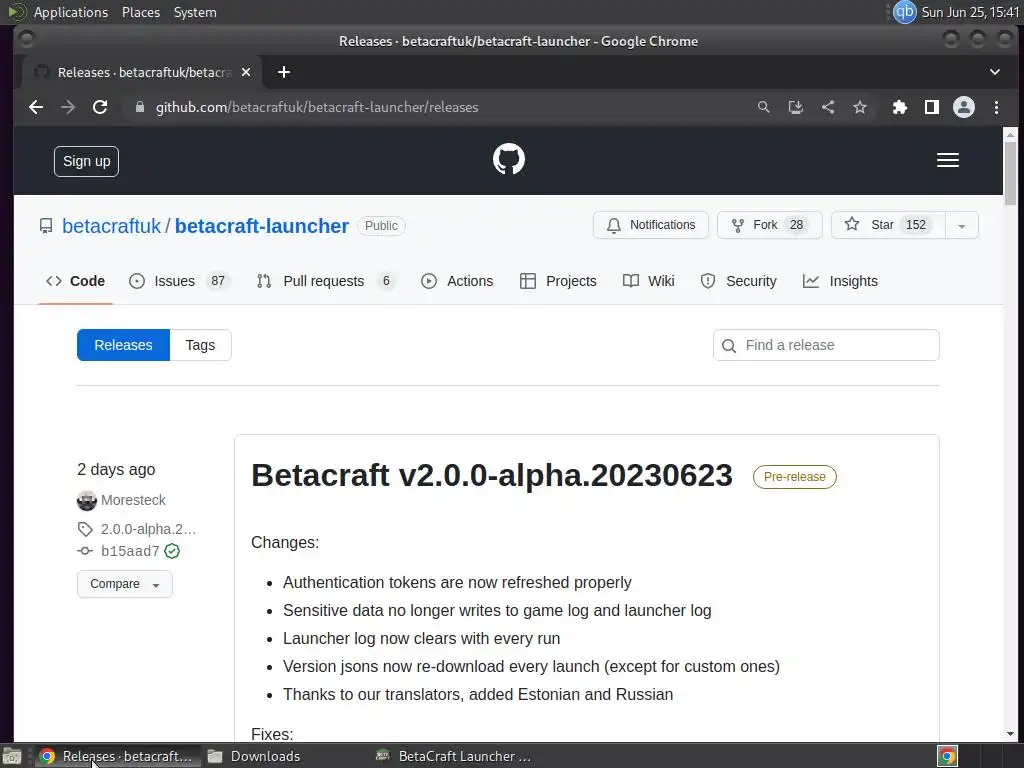
Task: Toggle the Chrome side panel icon
Action: [x=932, y=107]
